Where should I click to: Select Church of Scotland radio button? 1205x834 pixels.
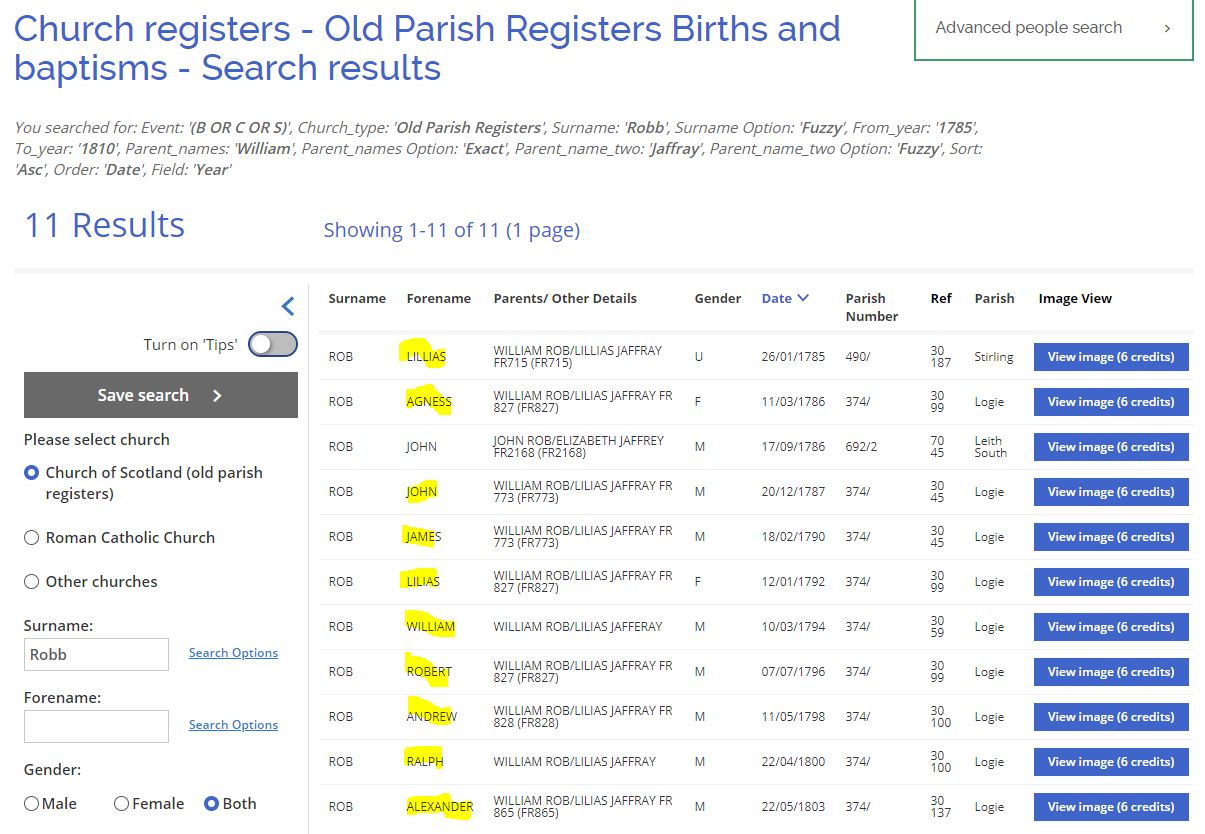32,473
